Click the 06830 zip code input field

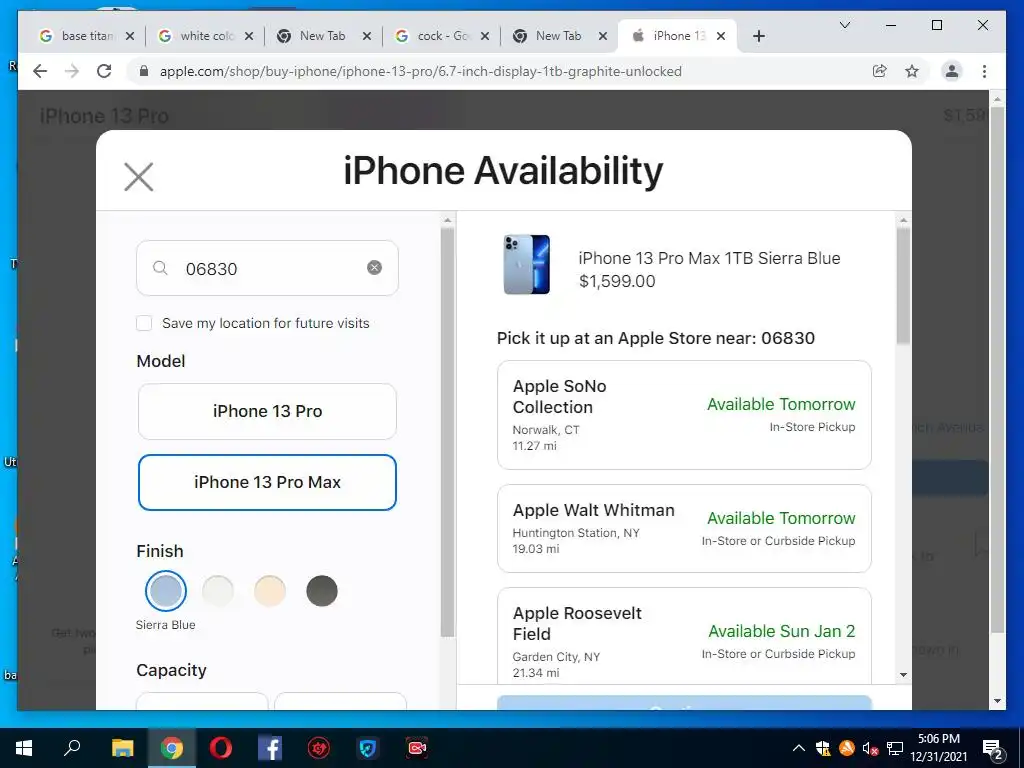pyautogui.click(x=267, y=268)
